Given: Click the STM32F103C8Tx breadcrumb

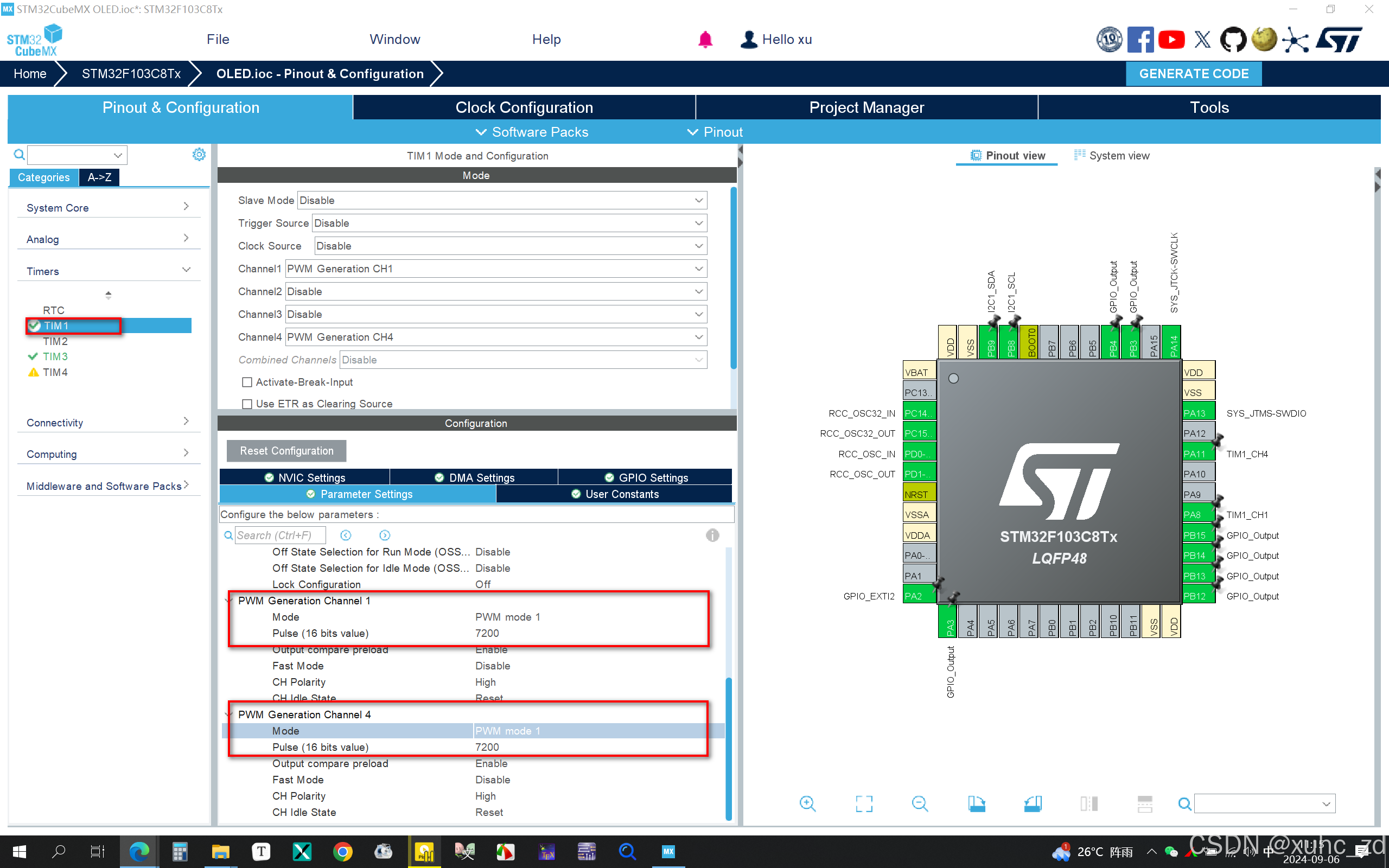Looking at the screenshot, I should (x=131, y=74).
